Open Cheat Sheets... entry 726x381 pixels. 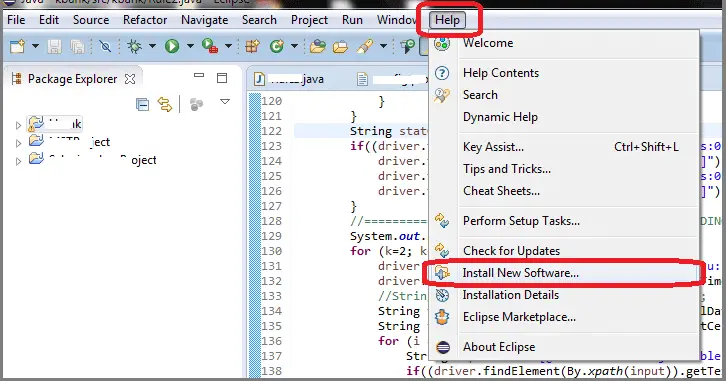click(564, 191)
